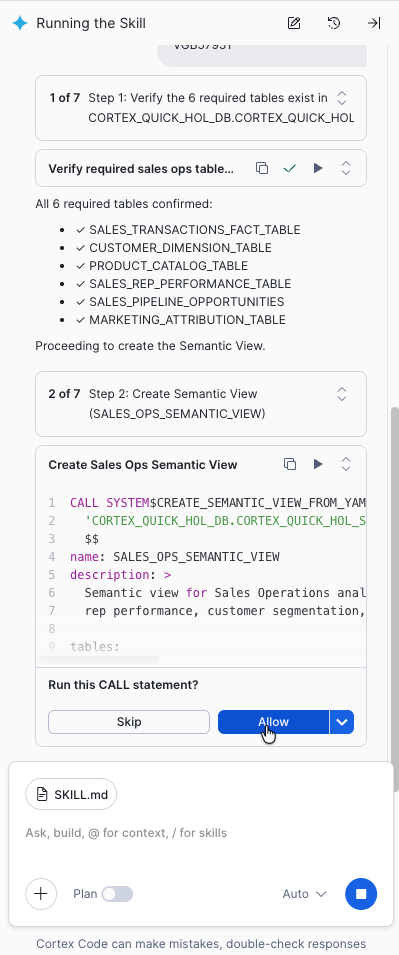Click the green checkmark on Verify required sales ops tables

(289, 168)
